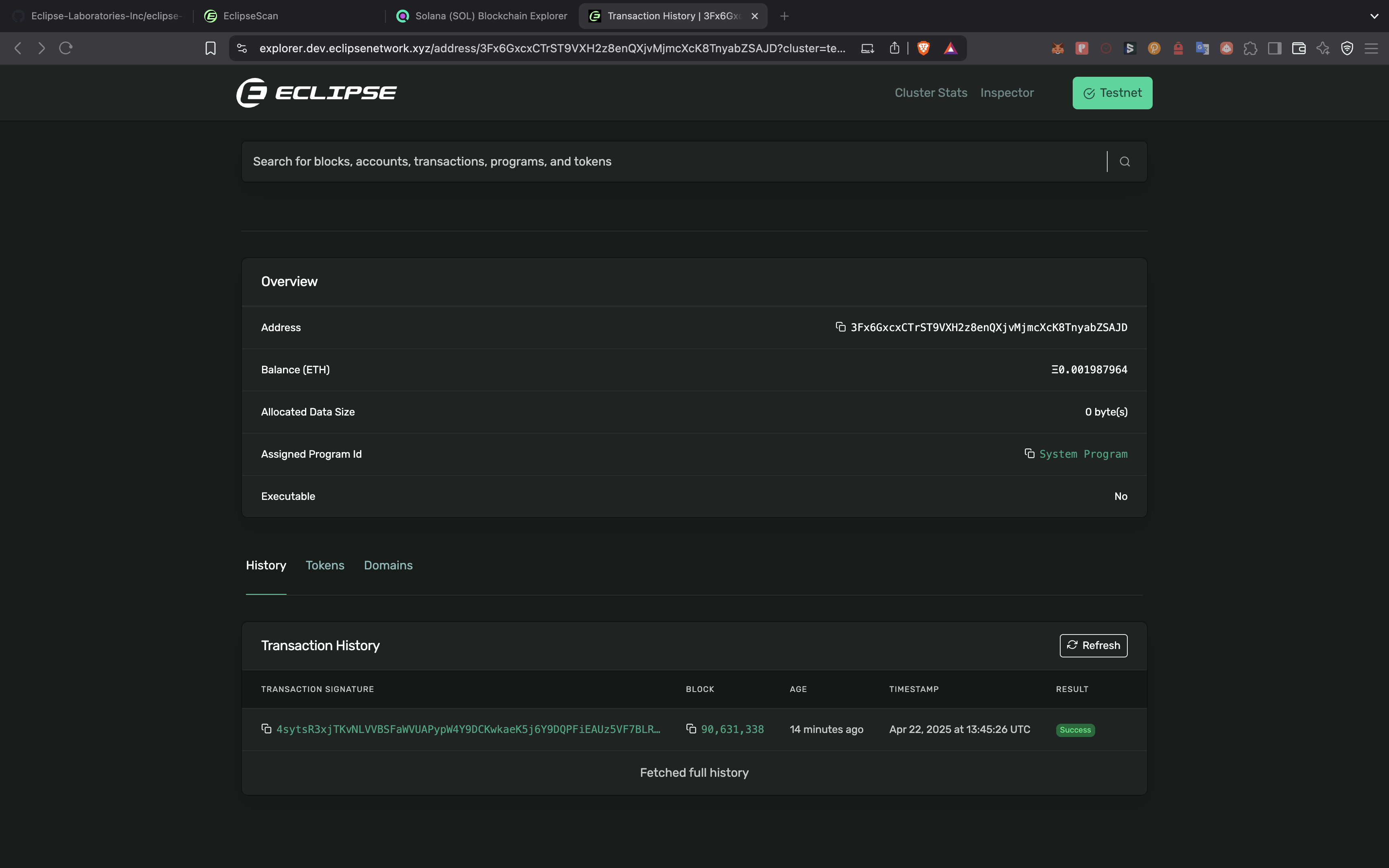The image size is (1389, 868).
Task: Open the Testnet cluster selector
Action: (x=1112, y=93)
